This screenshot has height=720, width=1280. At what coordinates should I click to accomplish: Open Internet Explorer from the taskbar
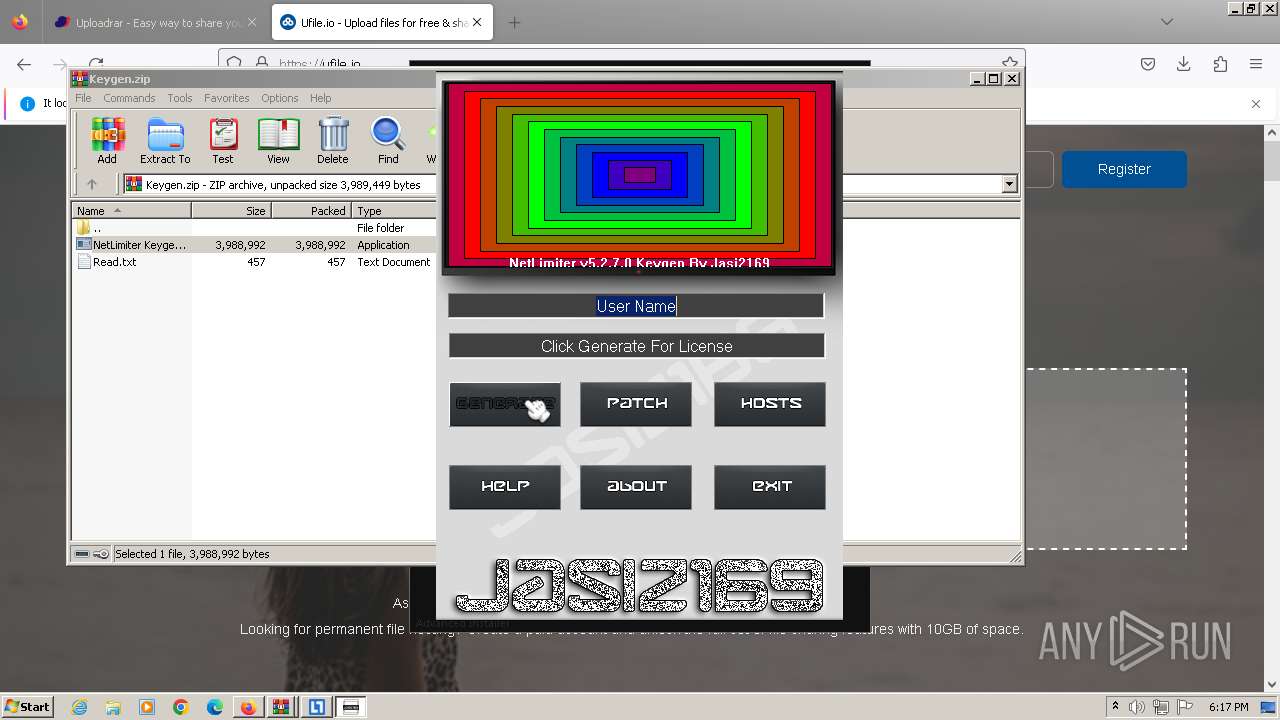[79, 707]
